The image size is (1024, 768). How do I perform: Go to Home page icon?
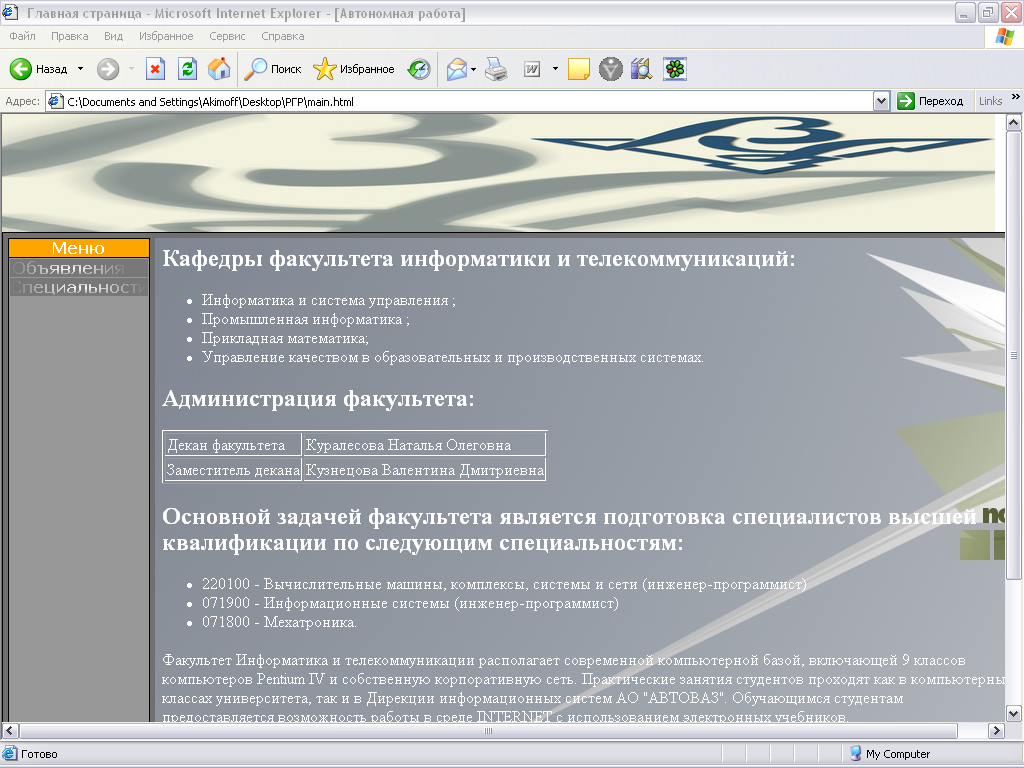[219, 69]
